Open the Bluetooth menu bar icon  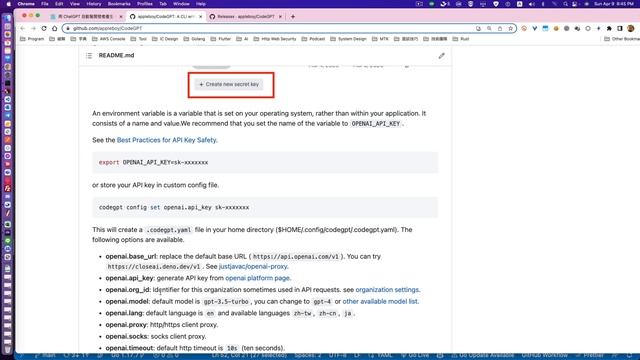(x=543, y=4)
